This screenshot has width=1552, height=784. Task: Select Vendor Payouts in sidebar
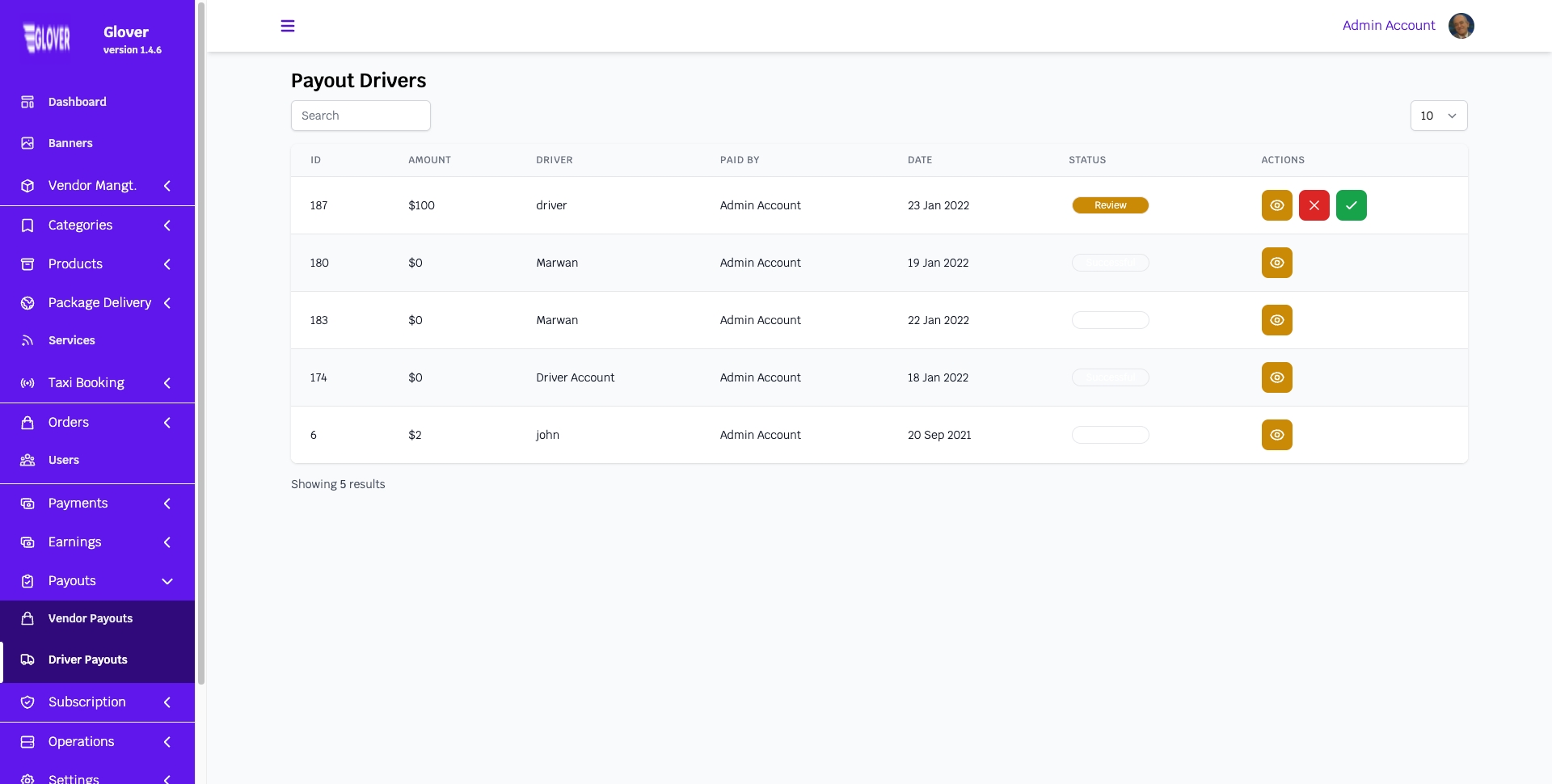pos(90,618)
